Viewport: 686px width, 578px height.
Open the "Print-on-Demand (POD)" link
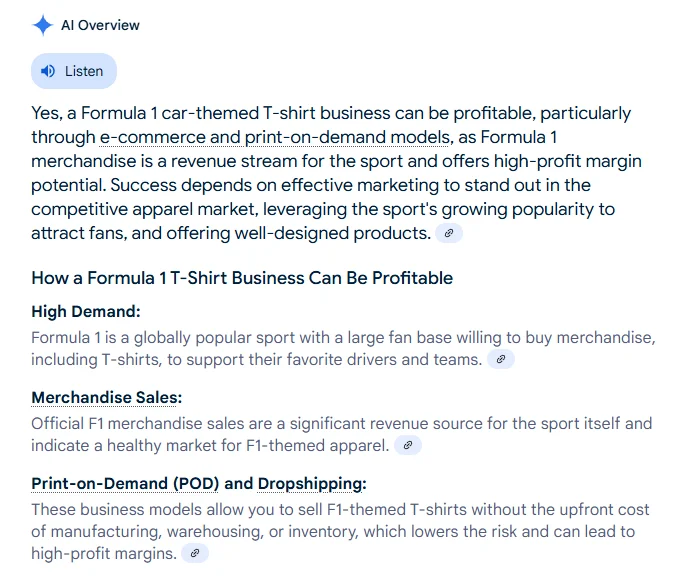tap(125, 484)
